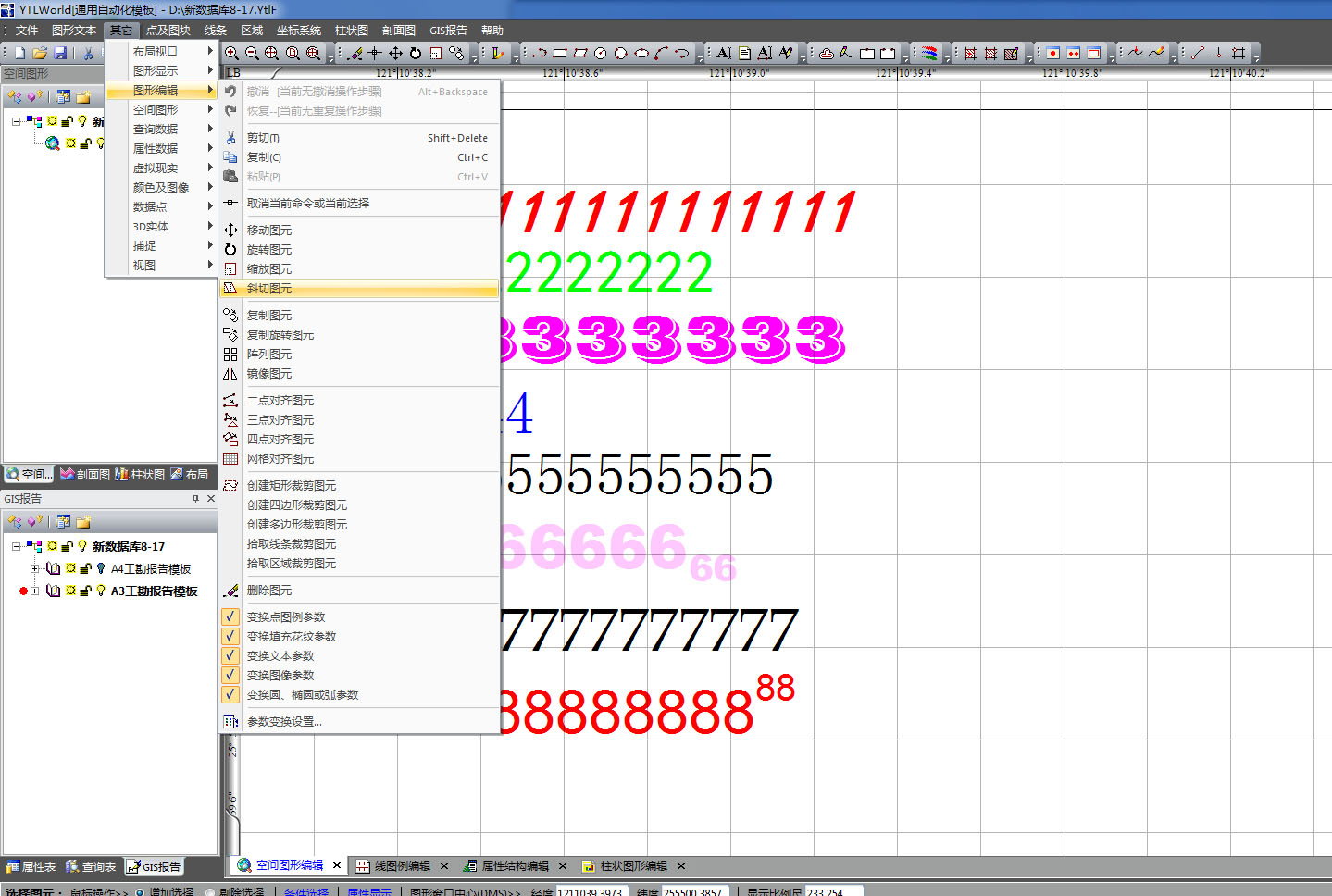Open the 坐标系统 menu
The width and height of the screenshot is (1332, 896).
tap(299, 31)
